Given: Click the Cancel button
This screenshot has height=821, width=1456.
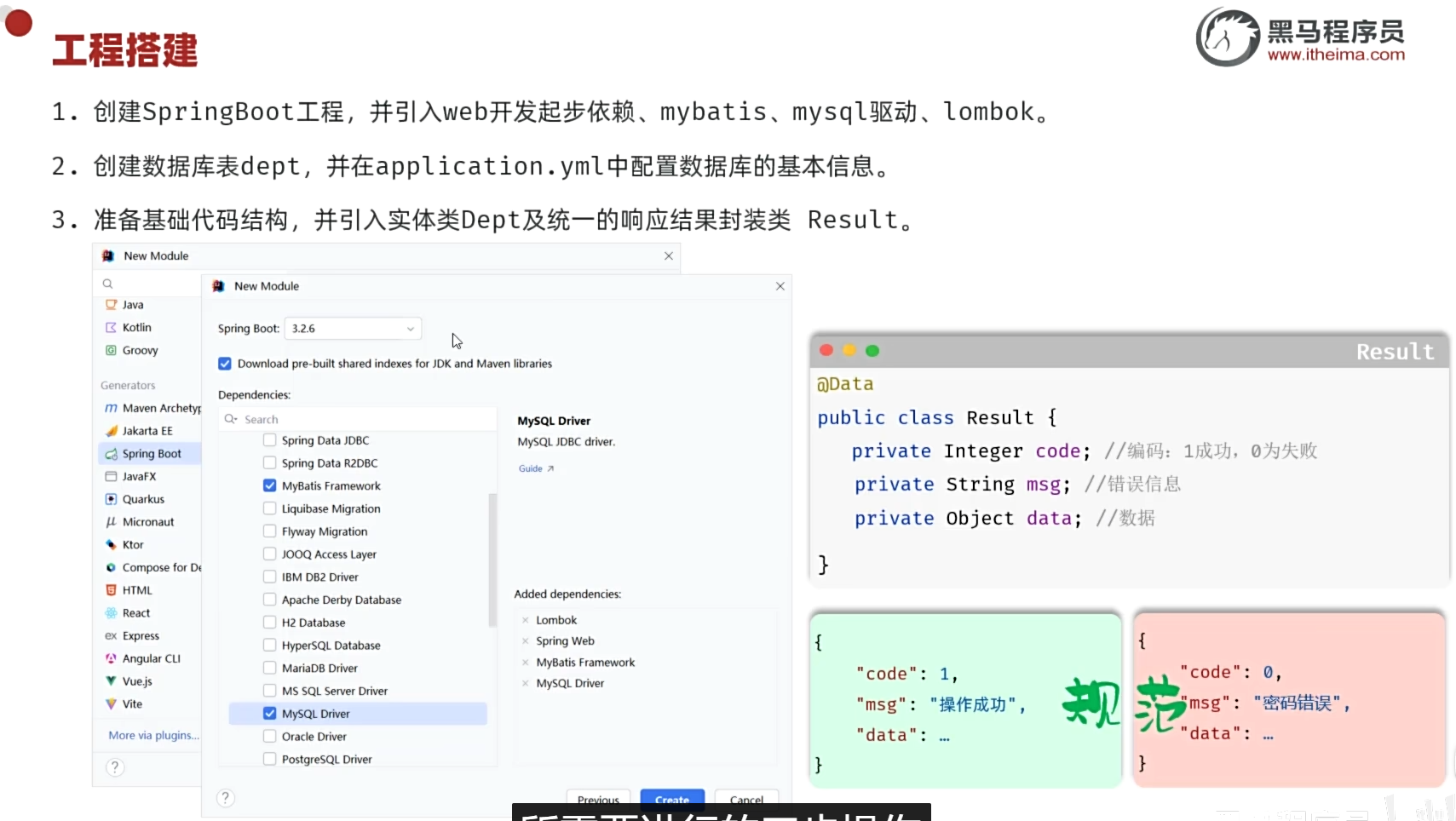Looking at the screenshot, I should (746, 799).
